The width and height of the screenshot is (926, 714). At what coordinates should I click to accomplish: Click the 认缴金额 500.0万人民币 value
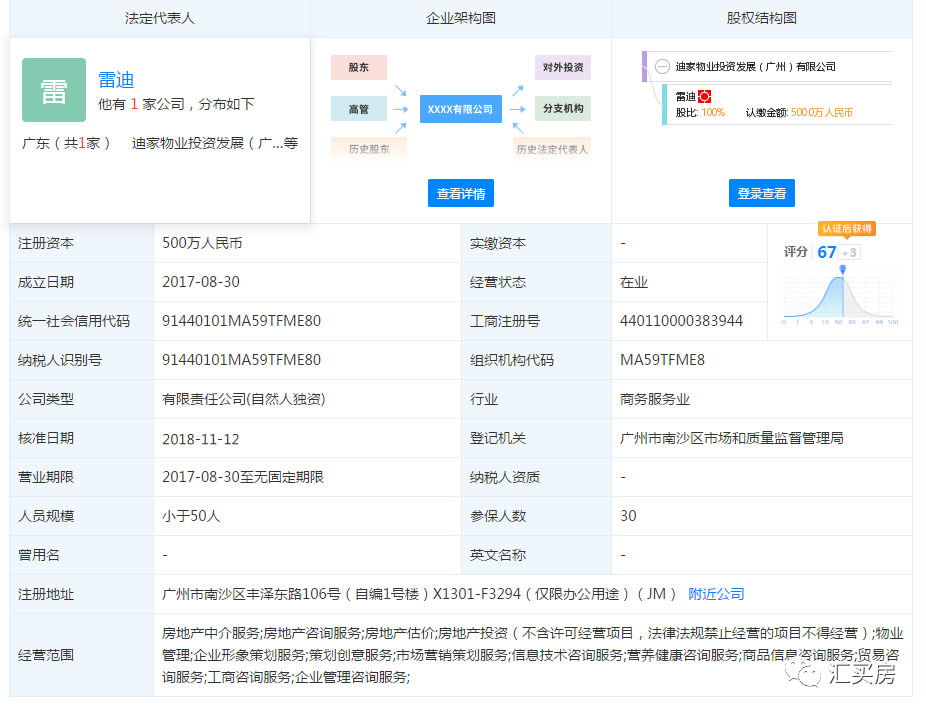[x=821, y=112]
